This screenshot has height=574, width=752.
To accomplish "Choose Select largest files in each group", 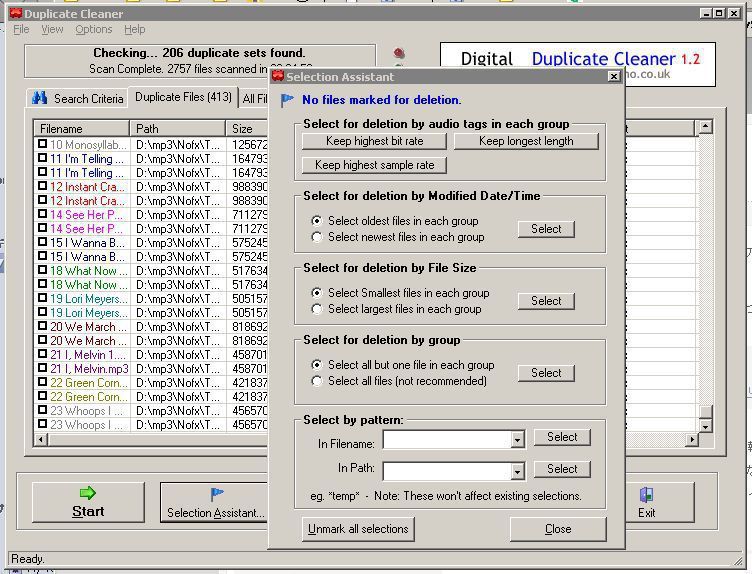I will pyautogui.click(x=318, y=309).
